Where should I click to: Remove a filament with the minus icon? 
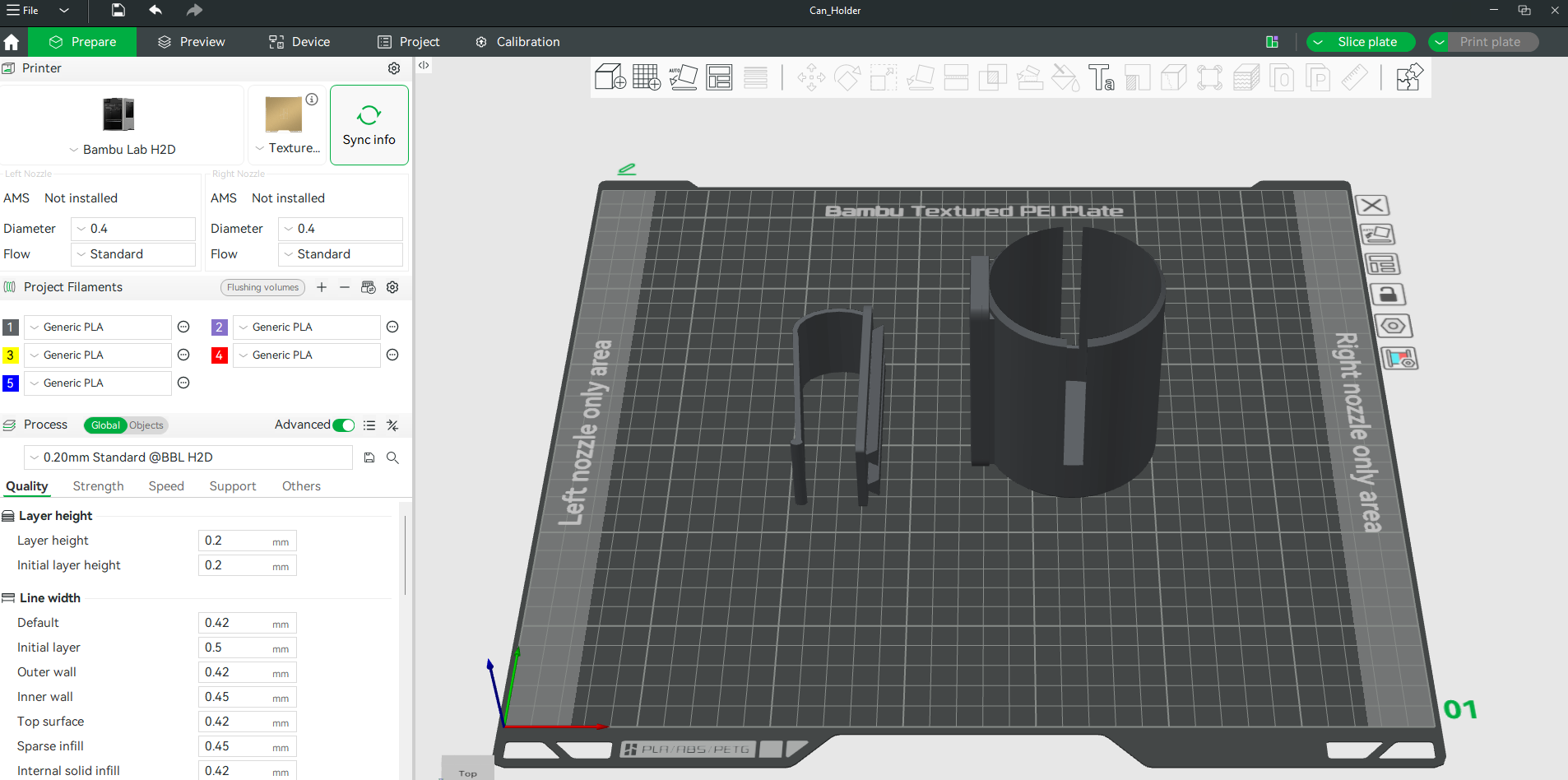click(x=345, y=287)
